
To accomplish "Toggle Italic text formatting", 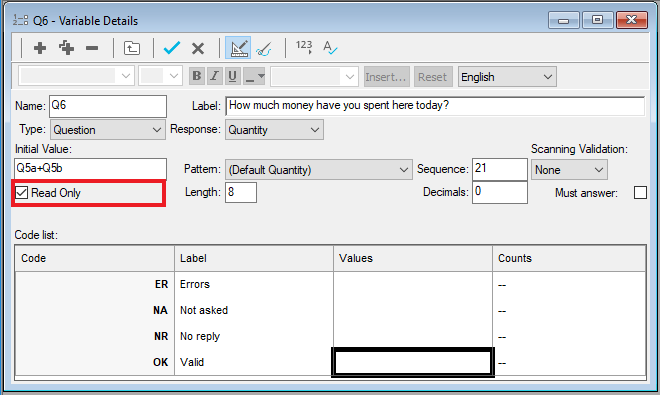I will [x=215, y=76].
